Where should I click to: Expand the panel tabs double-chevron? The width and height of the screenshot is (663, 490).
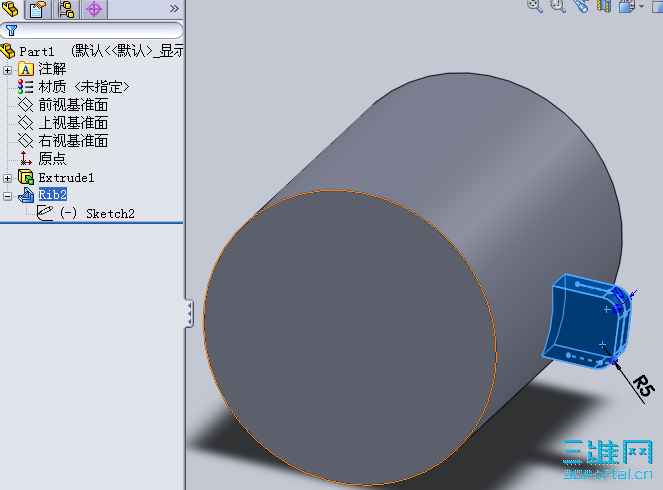coord(174,8)
